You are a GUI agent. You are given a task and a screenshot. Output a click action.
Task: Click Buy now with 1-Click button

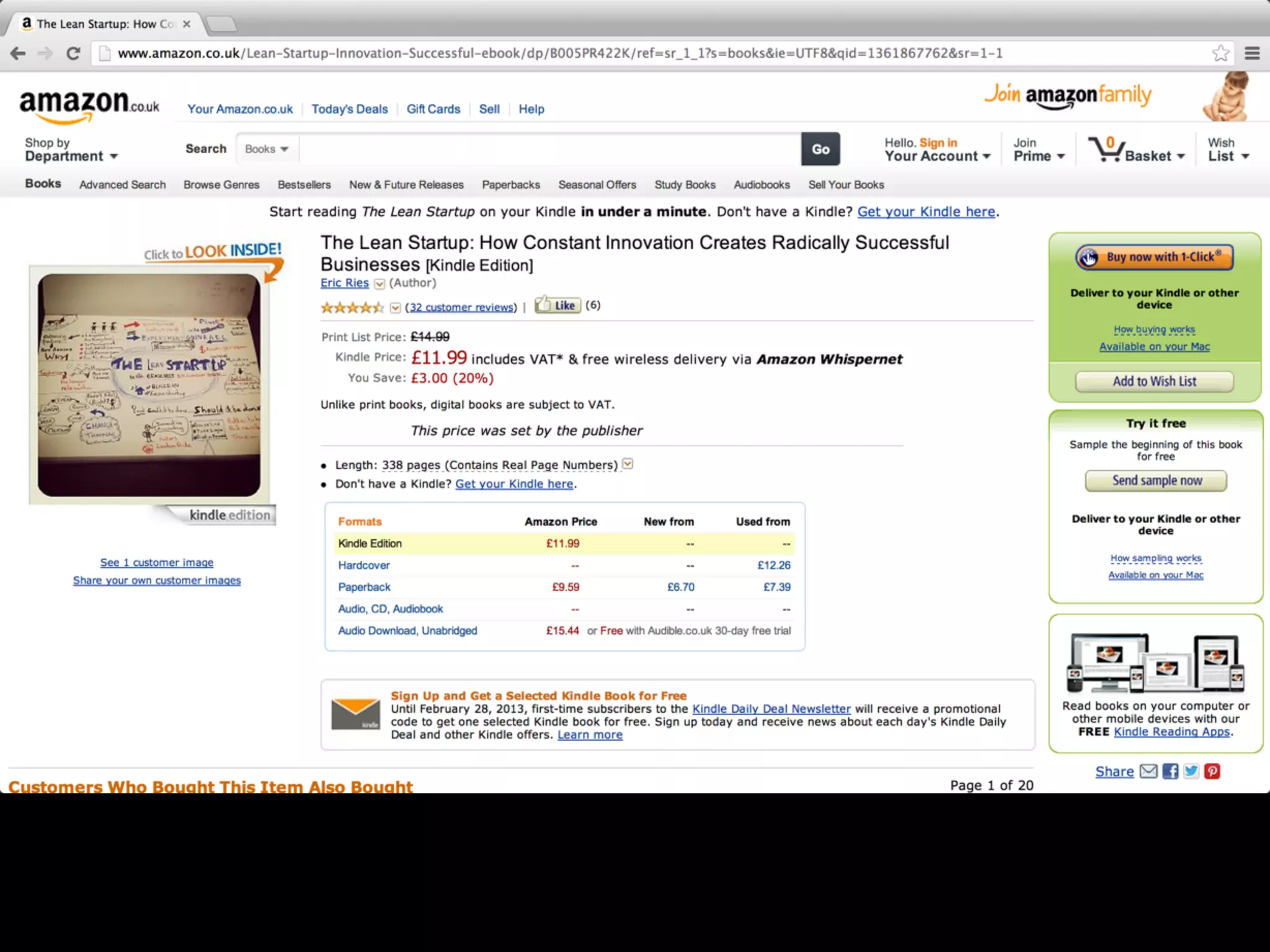(1154, 257)
